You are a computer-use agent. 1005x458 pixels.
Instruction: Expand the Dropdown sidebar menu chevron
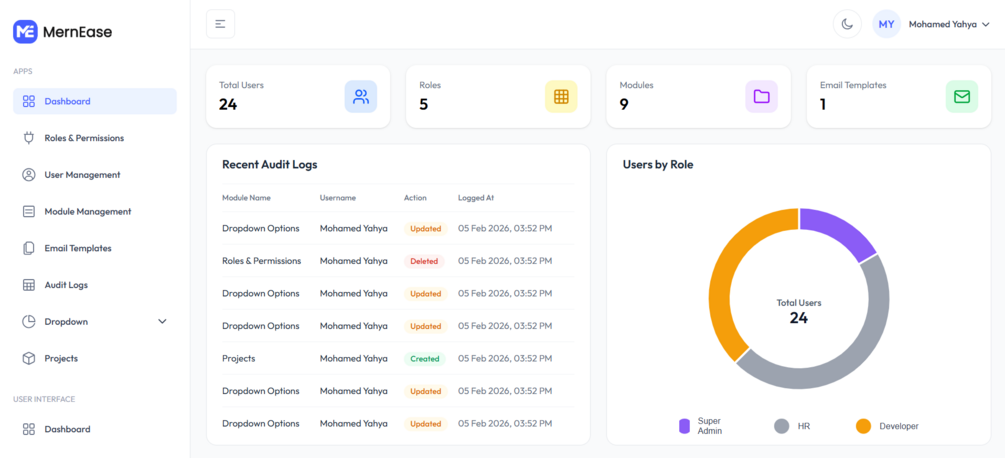pyautogui.click(x=162, y=322)
